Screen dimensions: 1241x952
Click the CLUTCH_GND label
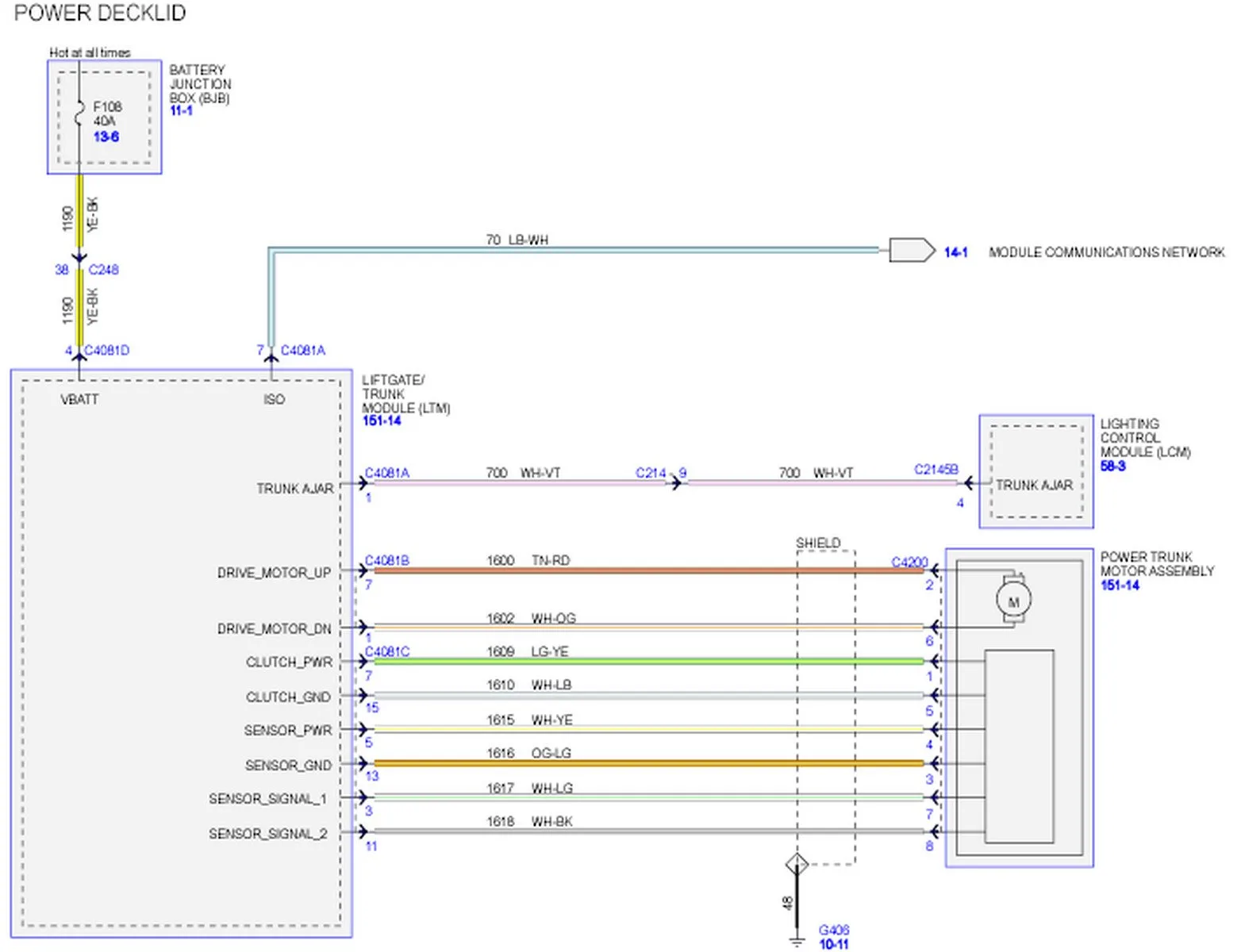(x=288, y=697)
